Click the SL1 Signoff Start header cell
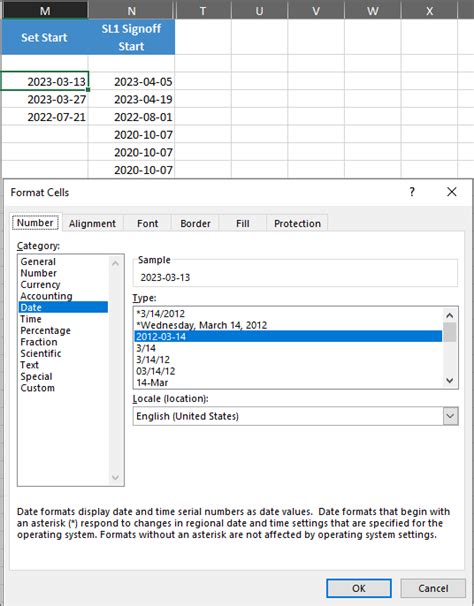Image resolution: width=474 pixels, height=606 pixels. (x=131, y=37)
